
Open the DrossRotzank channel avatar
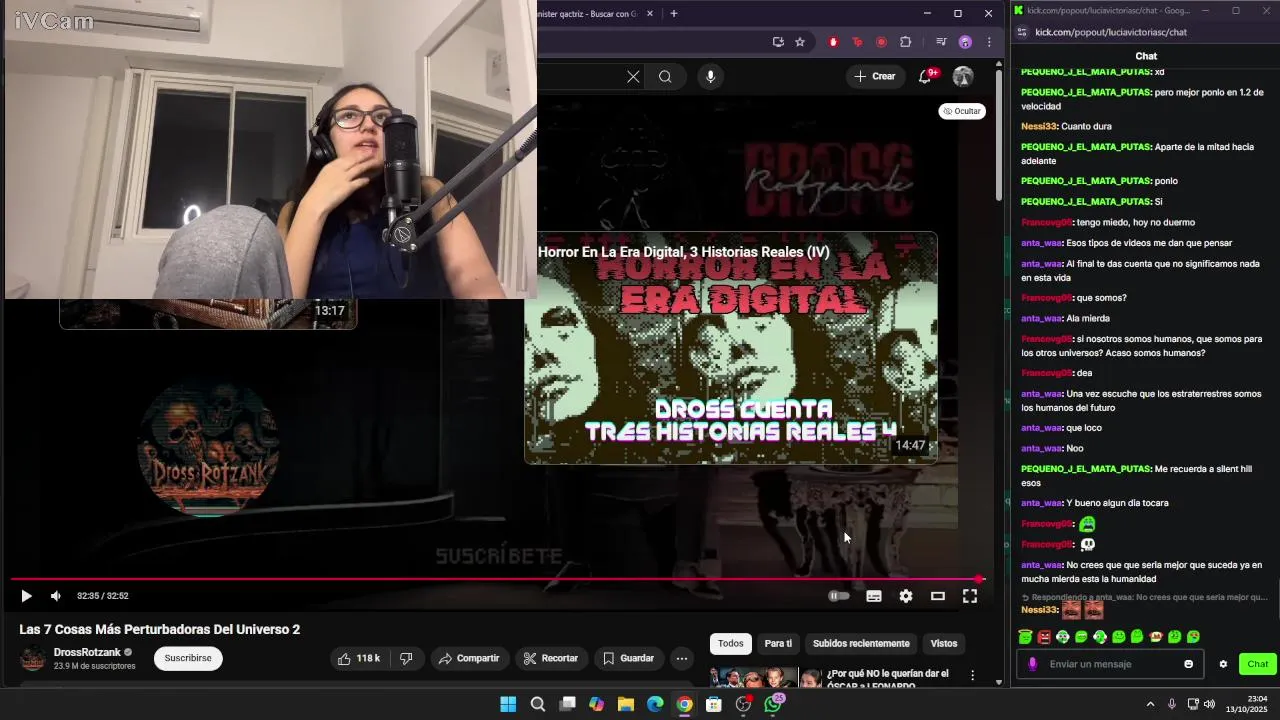point(33,658)
